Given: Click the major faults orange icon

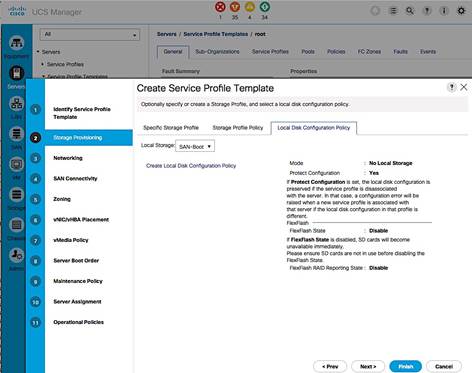Looking at the screenshot, I should point(235,7).
